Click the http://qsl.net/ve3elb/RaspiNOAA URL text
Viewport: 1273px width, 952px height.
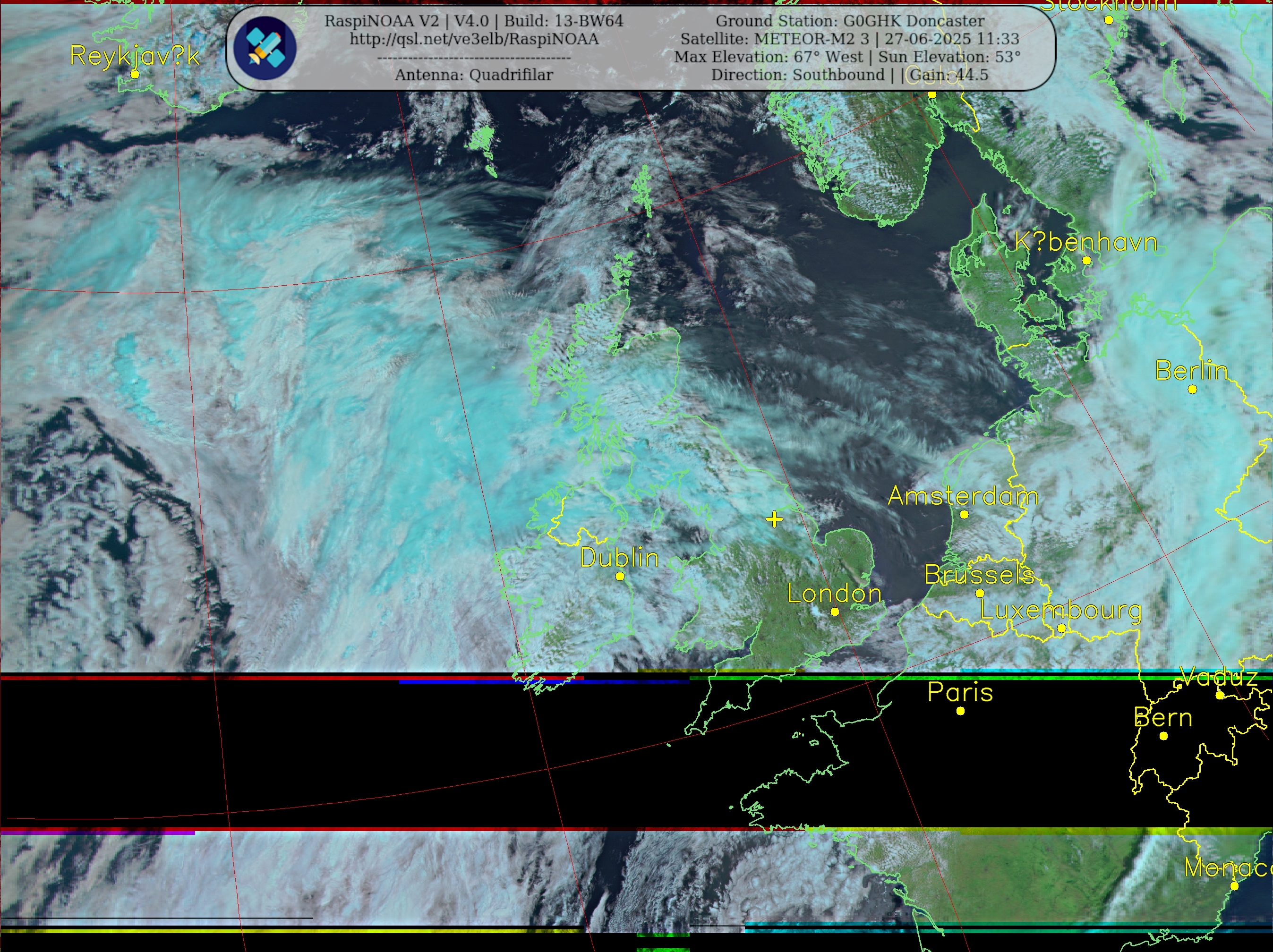click(474, 39)
